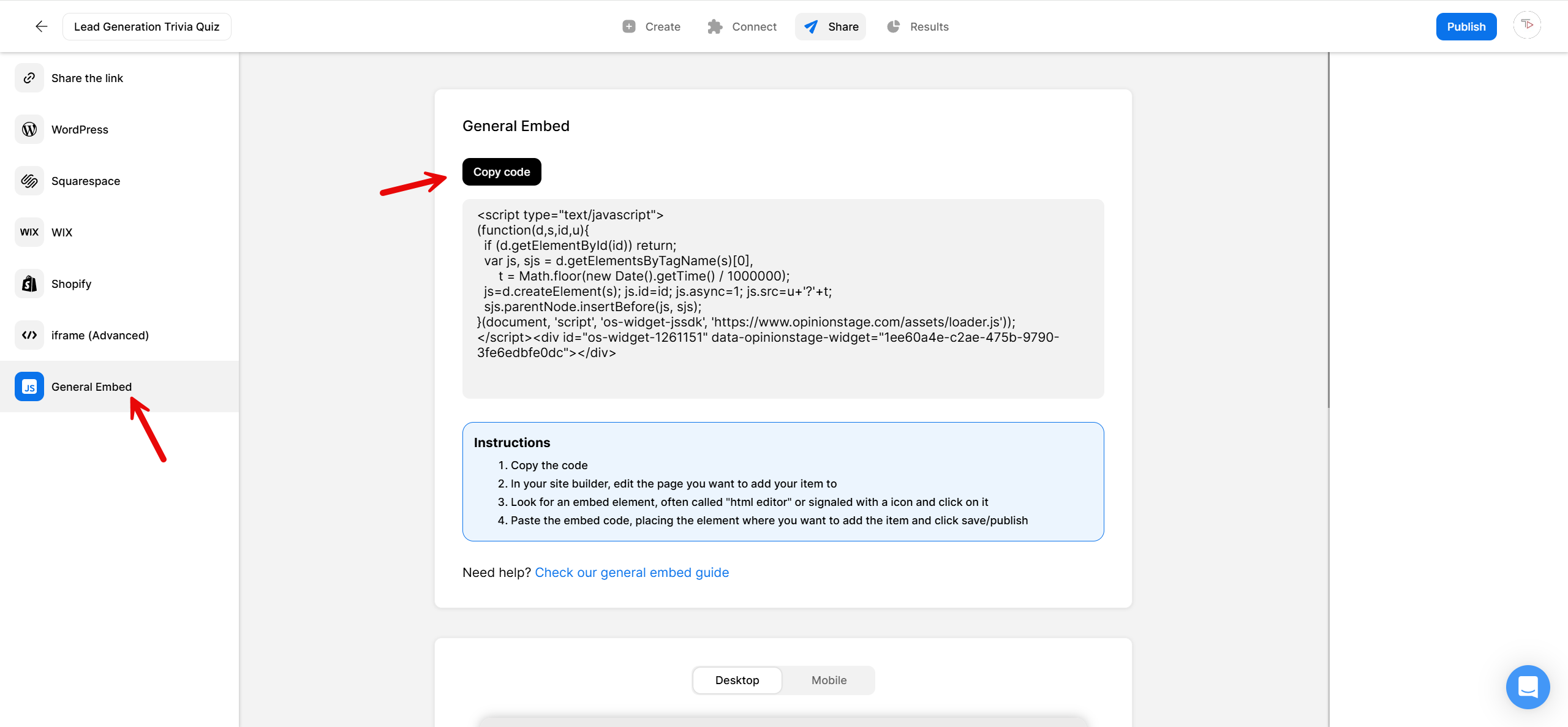Select the Share the link chain icon
Viewport: 1568px width, 727px height.
point(29,78)
